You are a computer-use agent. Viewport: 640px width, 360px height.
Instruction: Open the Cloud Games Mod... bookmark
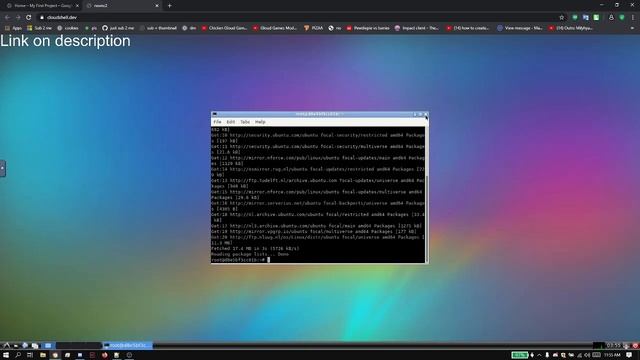tap(275, 28)
